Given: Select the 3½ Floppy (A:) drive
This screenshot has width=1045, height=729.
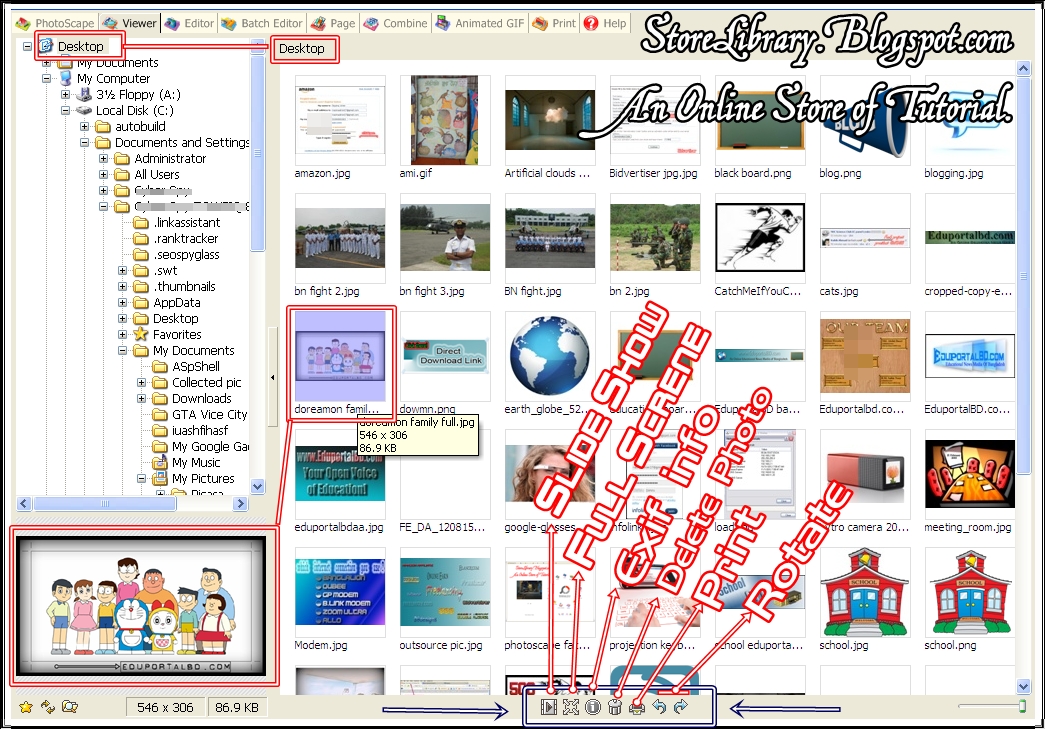Looking at the screenshot, I should click(138, 95).
